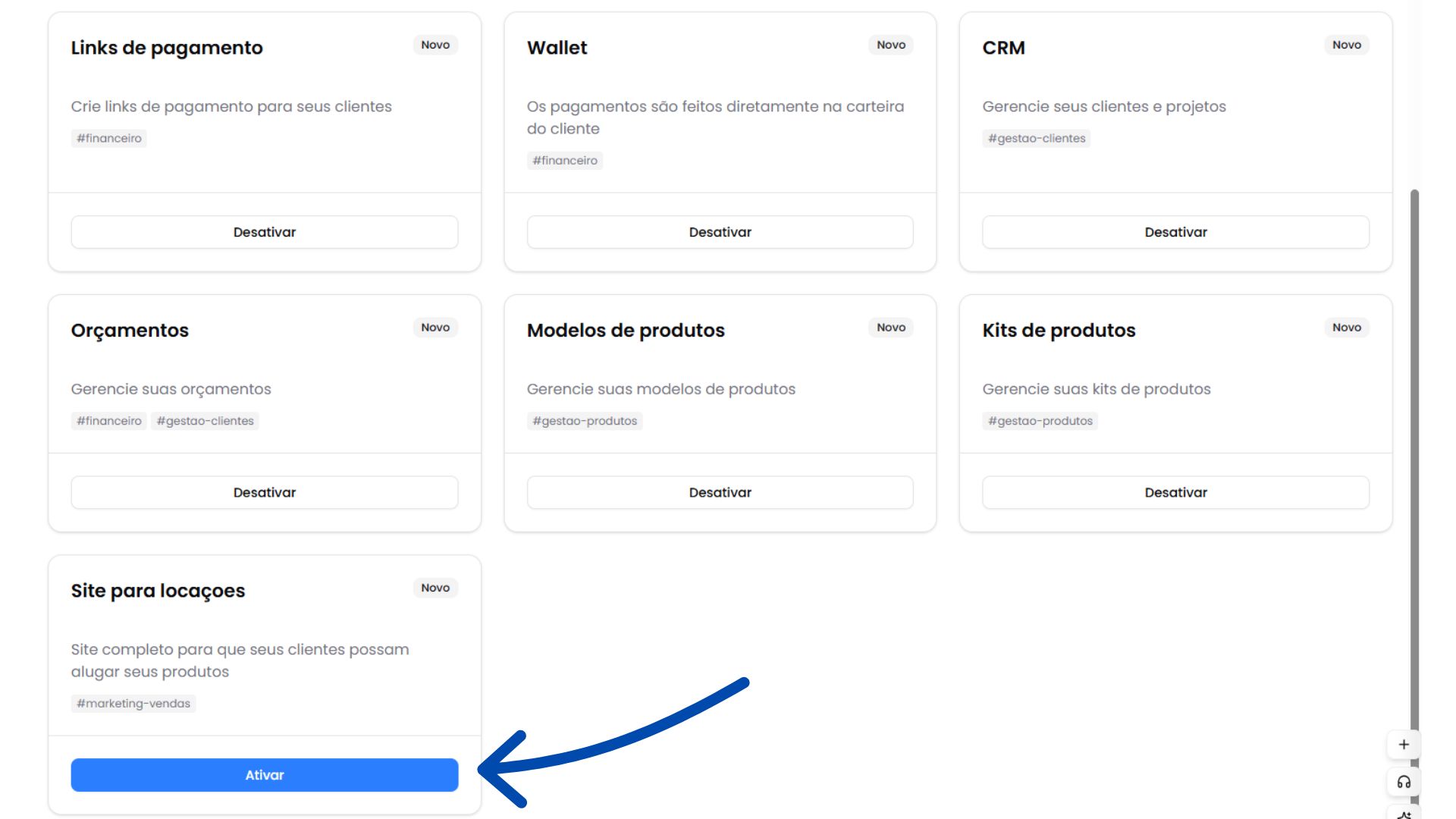Click the Novo badge on Wallet card
1456x819 pixels.
pos(891,45)
